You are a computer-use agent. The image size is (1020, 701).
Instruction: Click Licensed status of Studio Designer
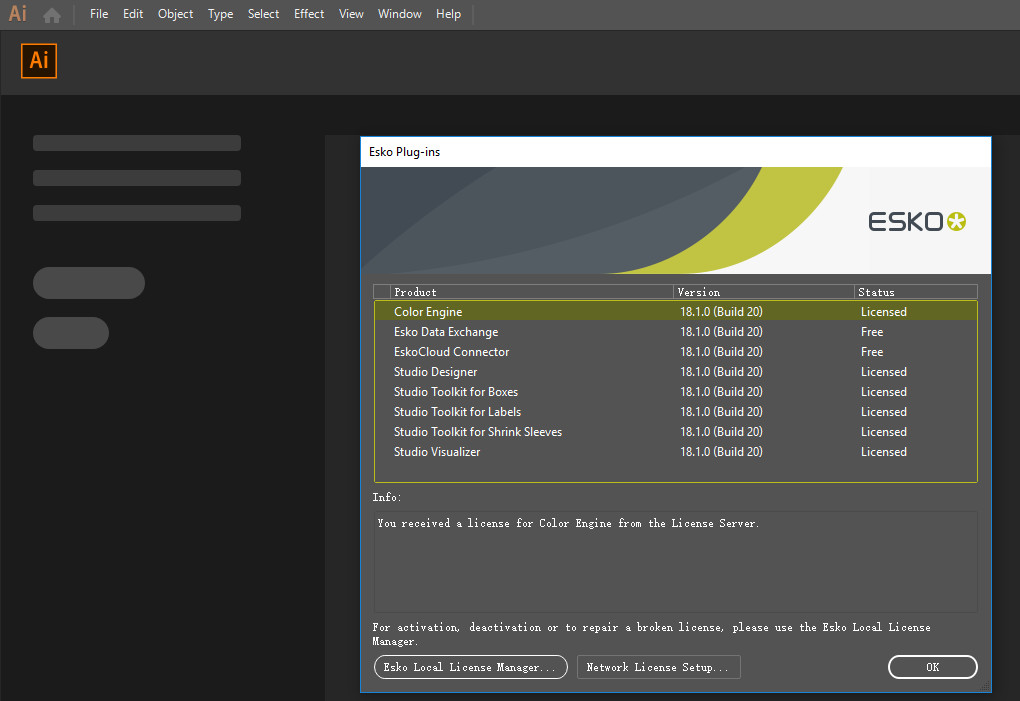(x=883, y=372)
